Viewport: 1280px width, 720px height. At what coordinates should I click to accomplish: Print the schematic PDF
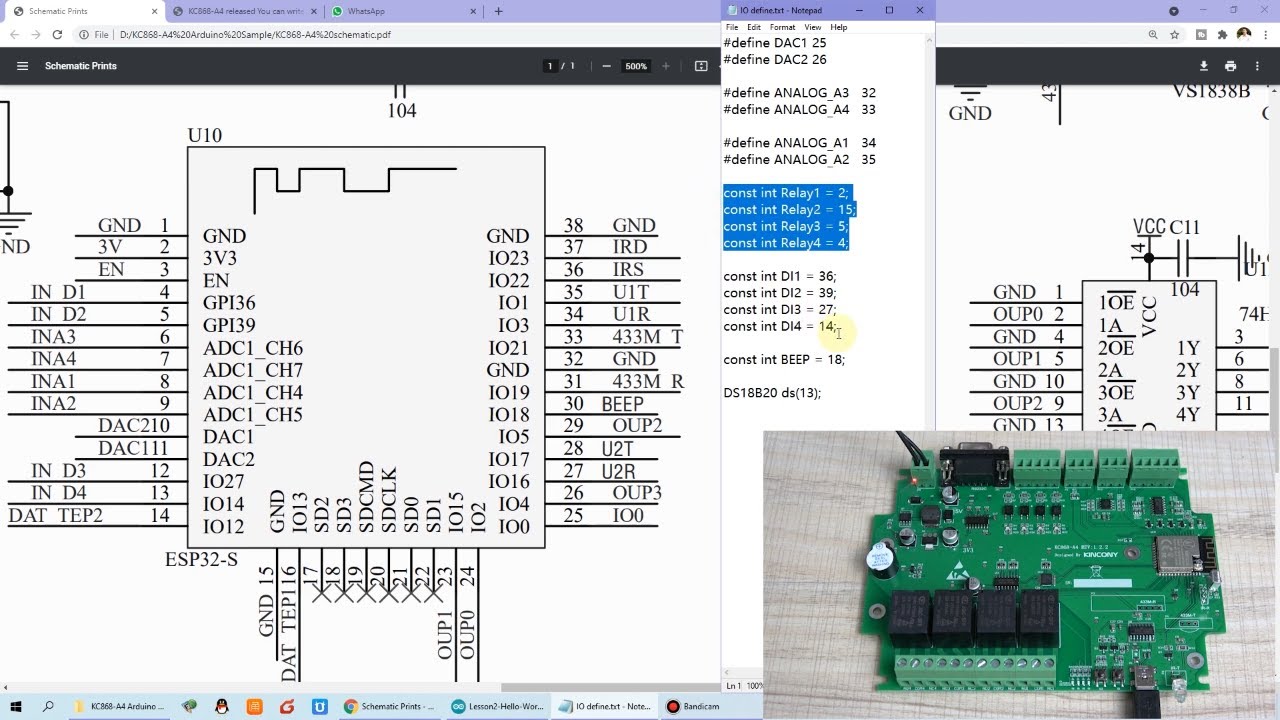tap(1230, 66)
